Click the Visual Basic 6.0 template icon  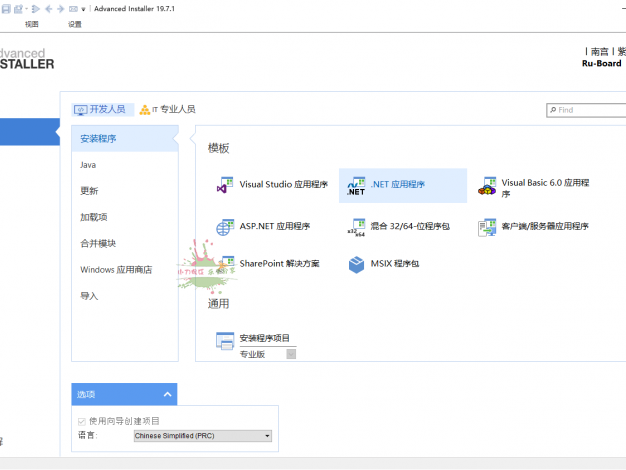click(x=487, y=186)
